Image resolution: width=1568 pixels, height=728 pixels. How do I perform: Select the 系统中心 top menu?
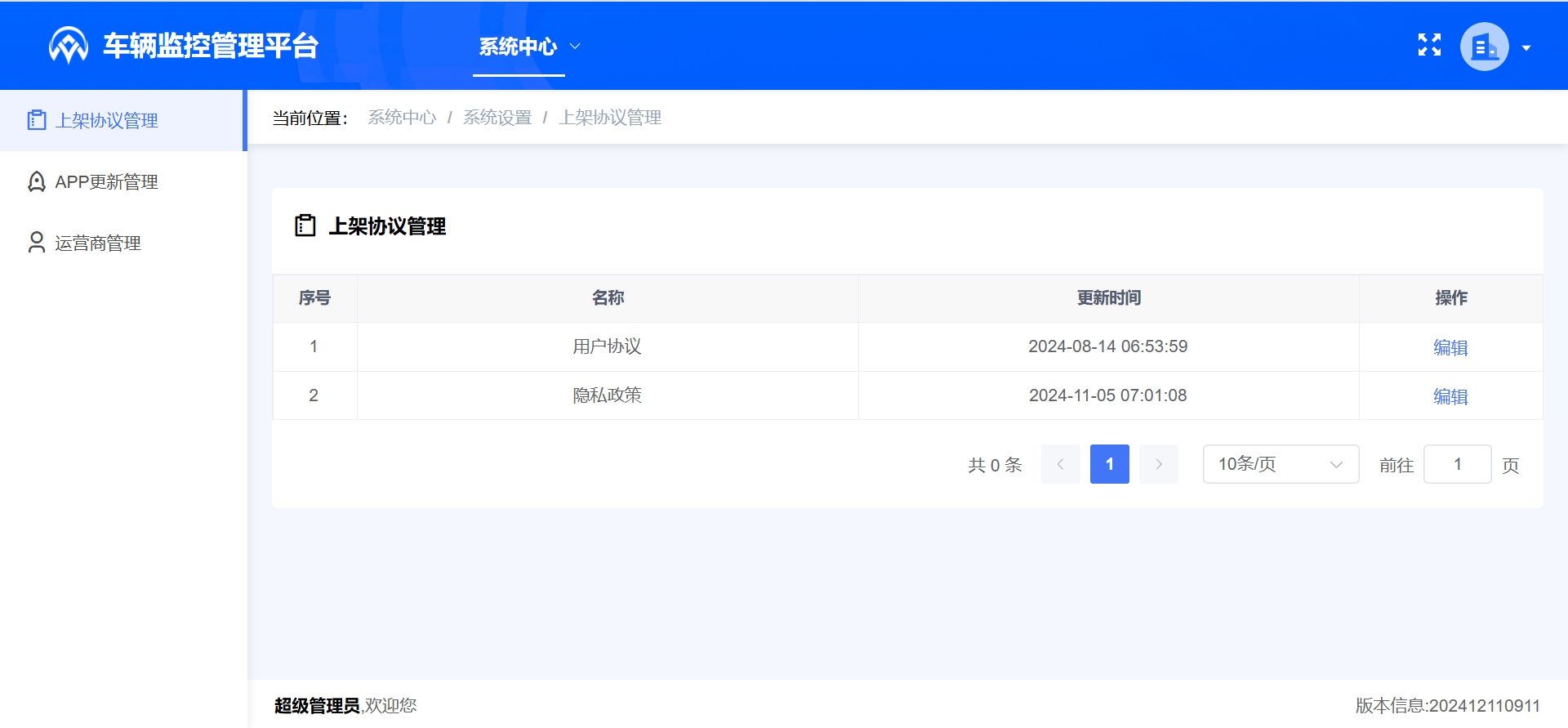[518, 47]
